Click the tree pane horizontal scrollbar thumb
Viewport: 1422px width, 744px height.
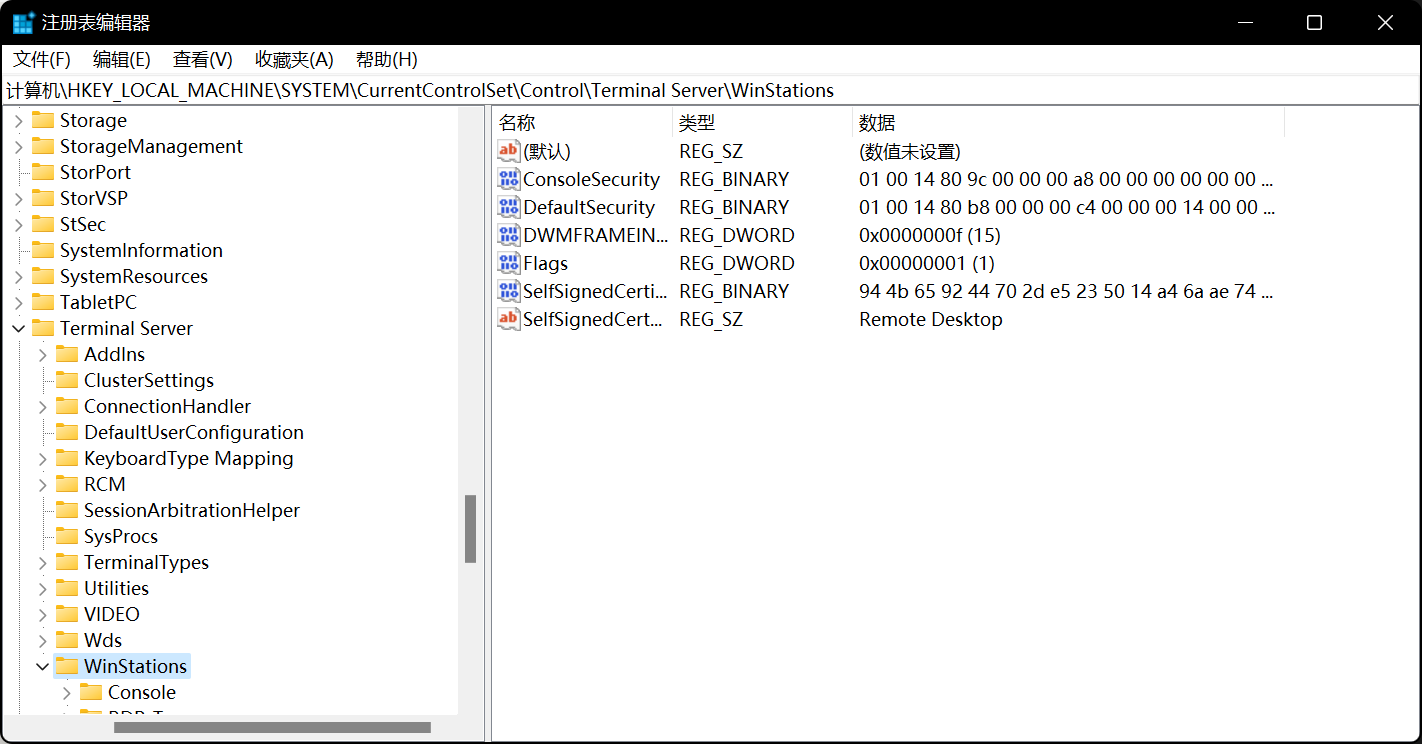coord(272,727)
